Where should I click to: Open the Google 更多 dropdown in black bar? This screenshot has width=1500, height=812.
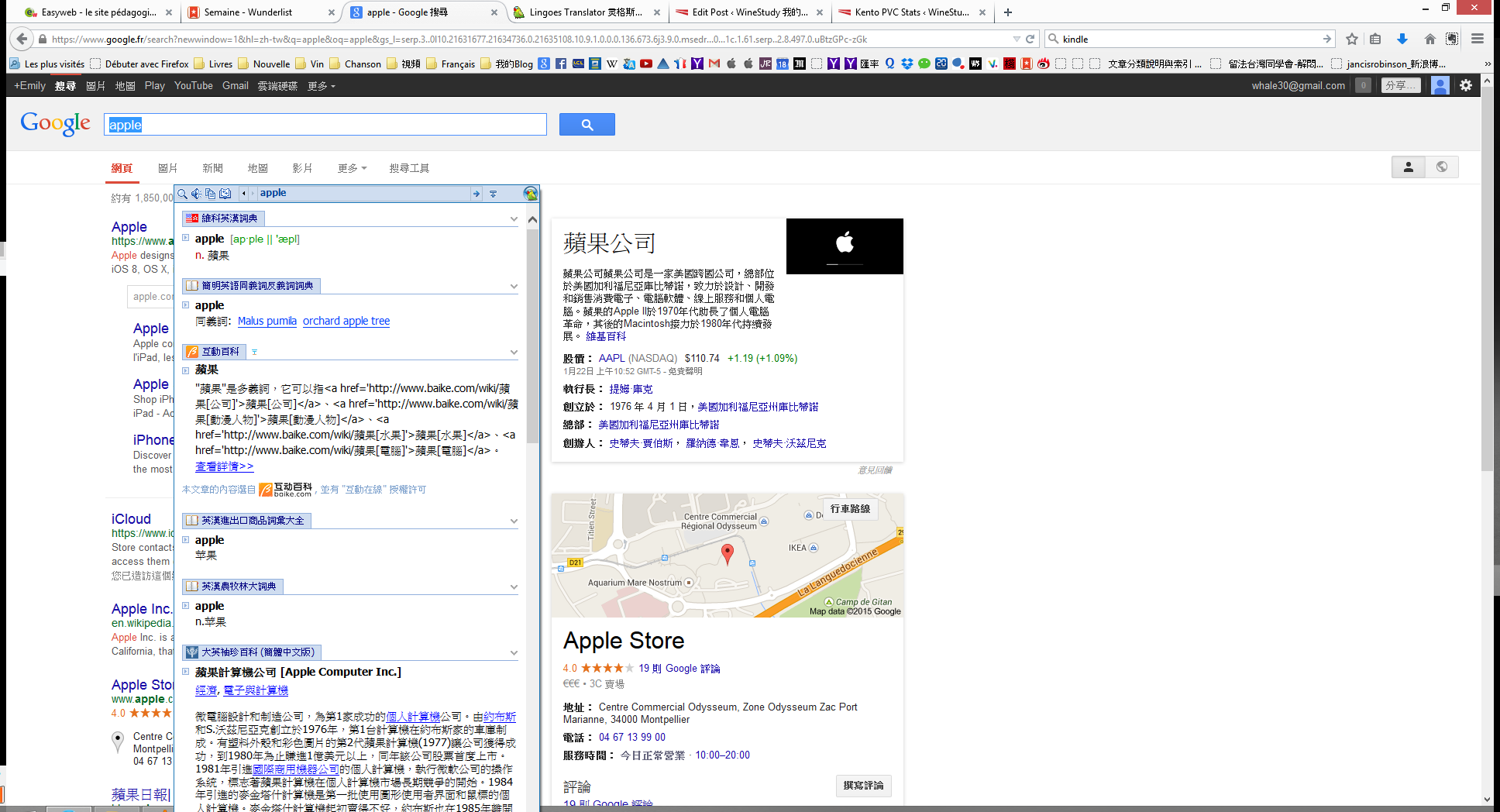pos(322,86)
